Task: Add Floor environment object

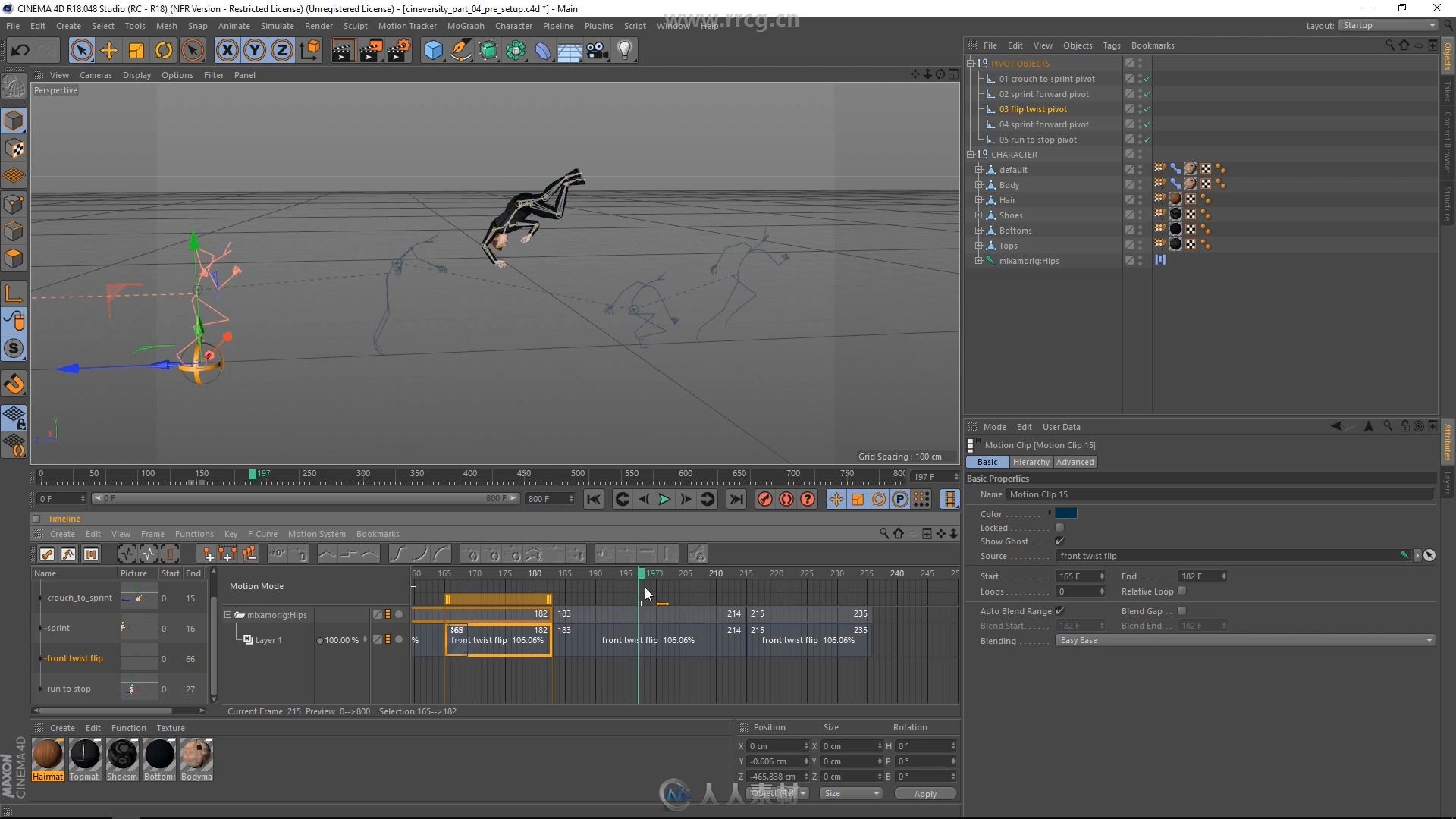Action: [x=570, y=51]
